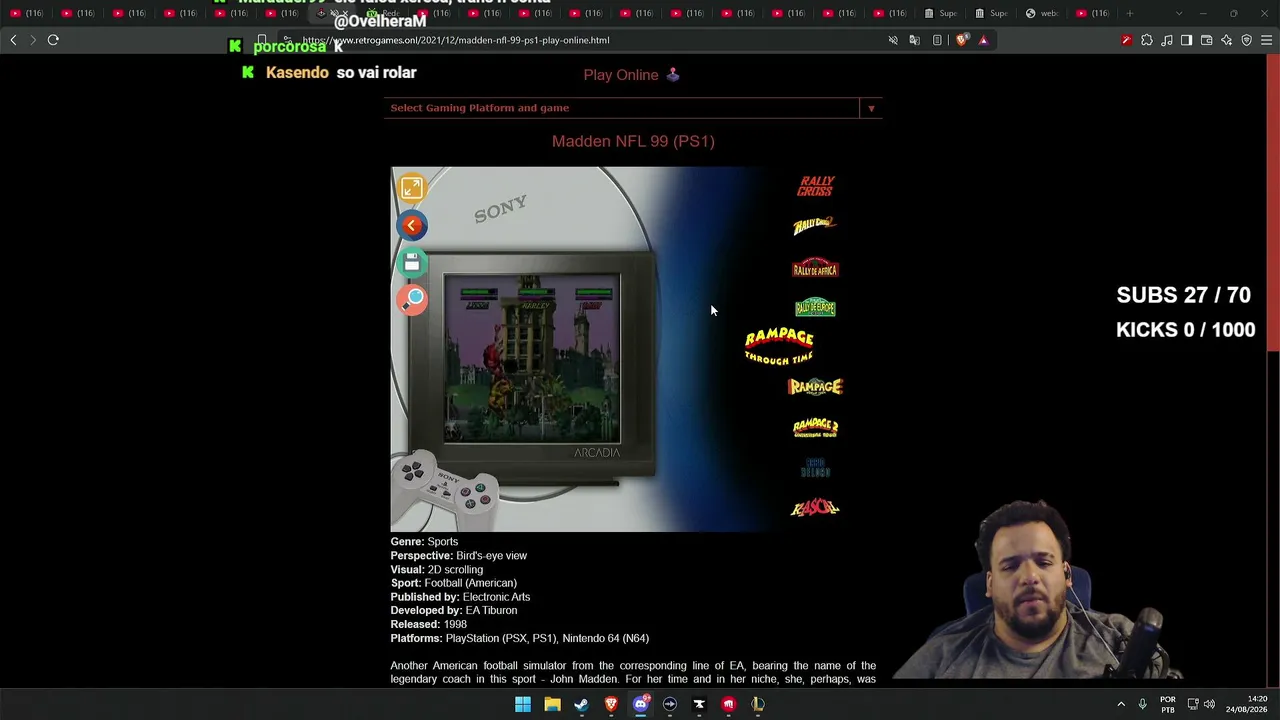Image resolution: width=1280 pixels, height=720 pixels.
Task: Click the red pickaxe extension icon
Action: coord(1127,40)
